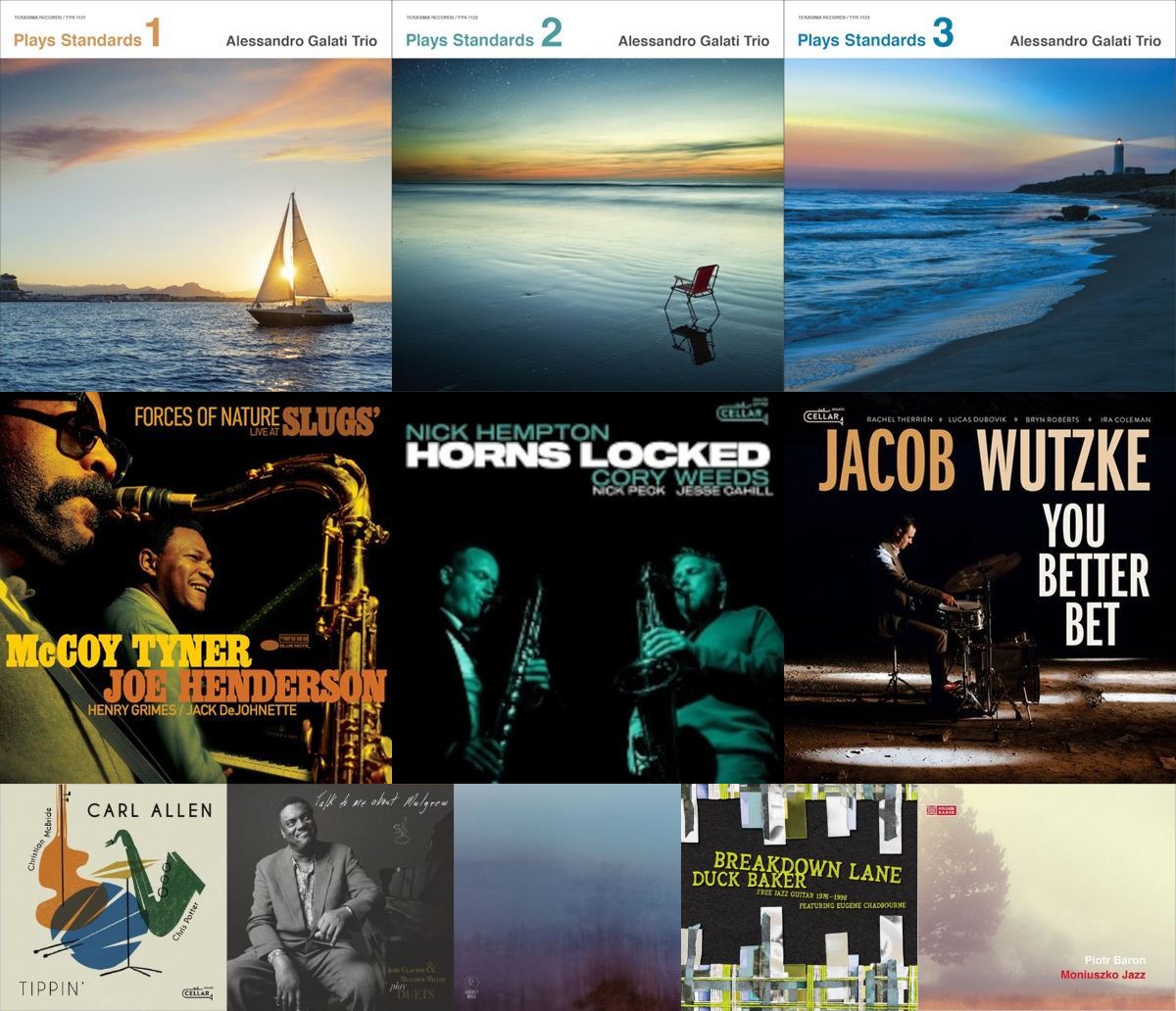Open Breakdown Lane Duck Baker album
1176x1011 pixels.
[x=800, y=897]
